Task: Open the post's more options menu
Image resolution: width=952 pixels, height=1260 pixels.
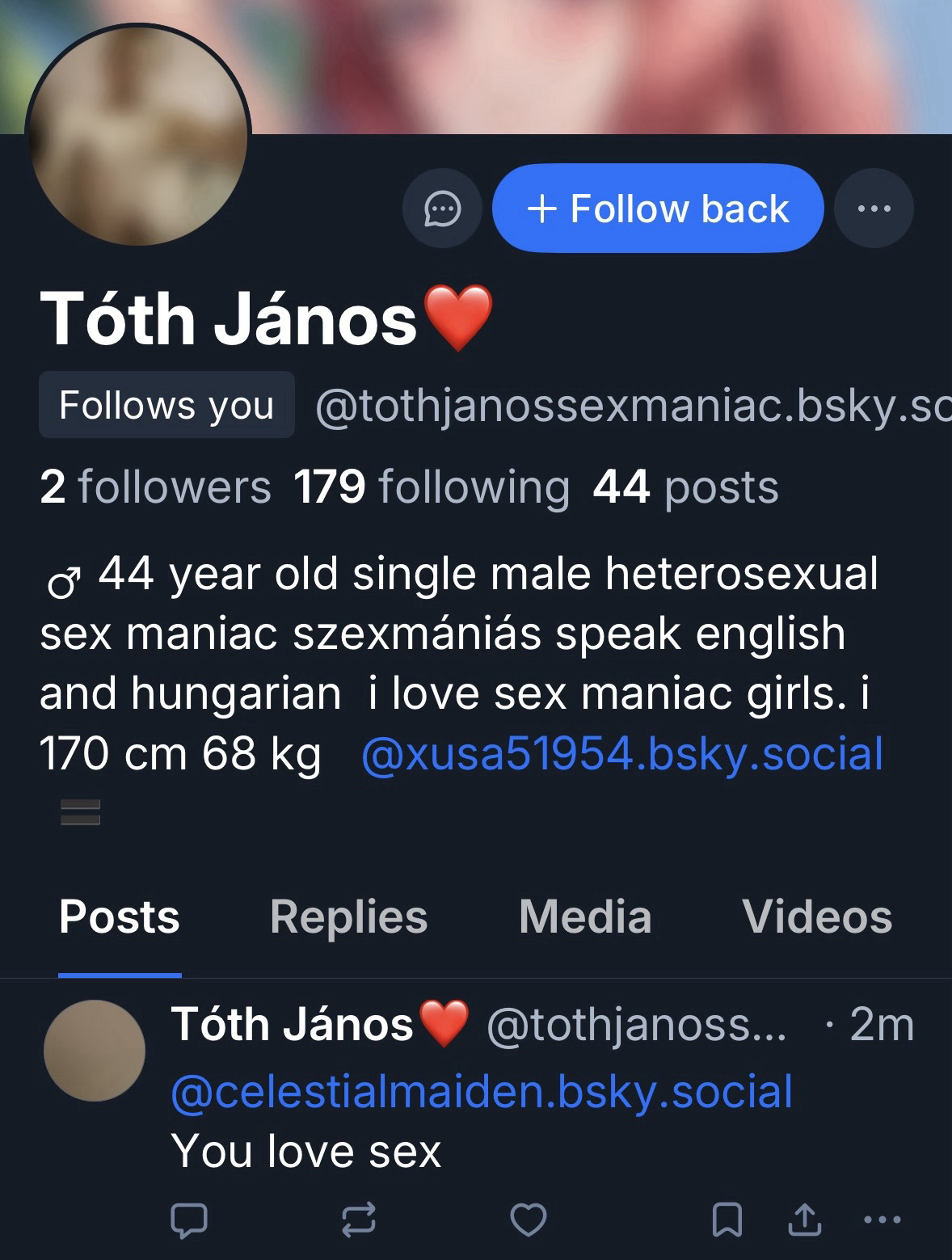Action: pos(882,1220)
